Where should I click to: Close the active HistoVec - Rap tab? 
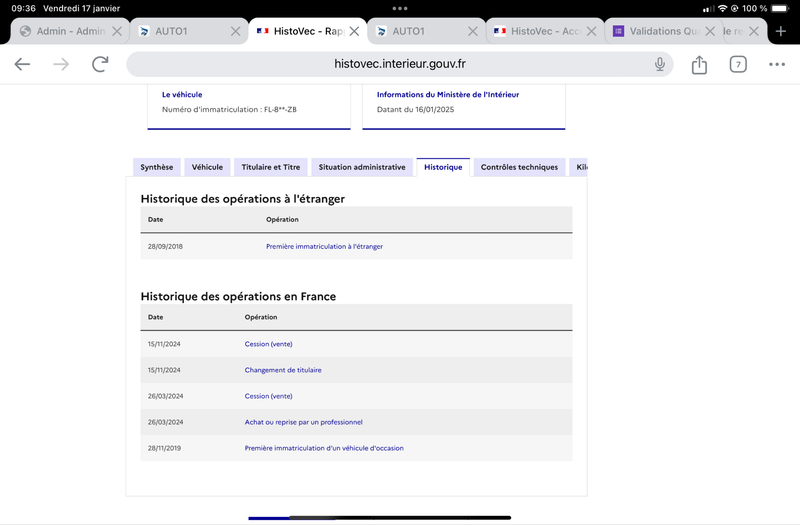354,31
